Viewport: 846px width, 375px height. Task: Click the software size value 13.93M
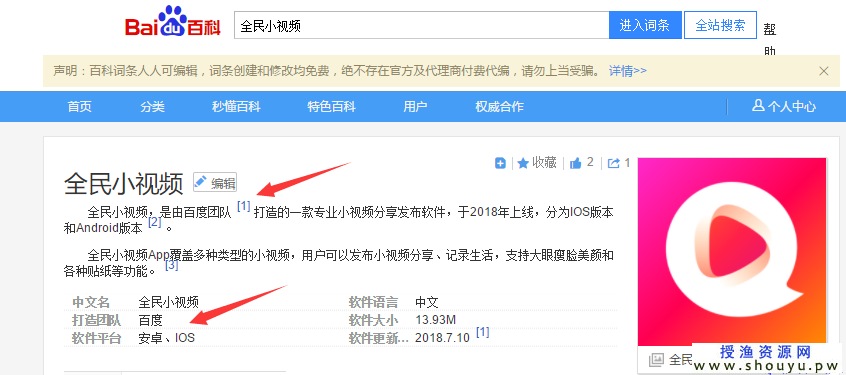tap(435, 320)
